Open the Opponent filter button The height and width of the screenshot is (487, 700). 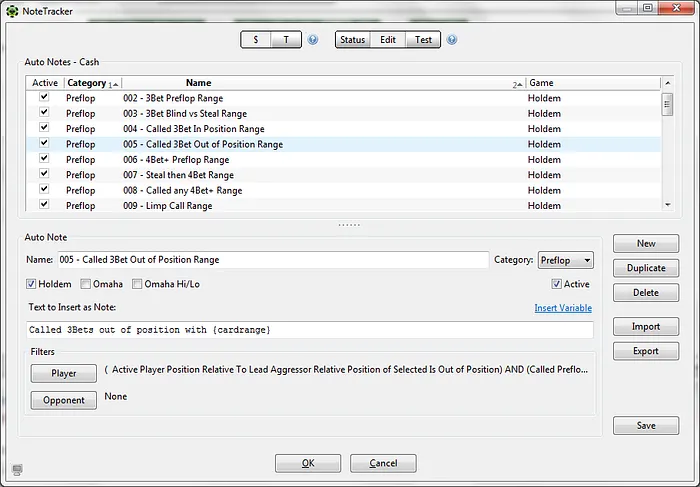pos(63,400)
